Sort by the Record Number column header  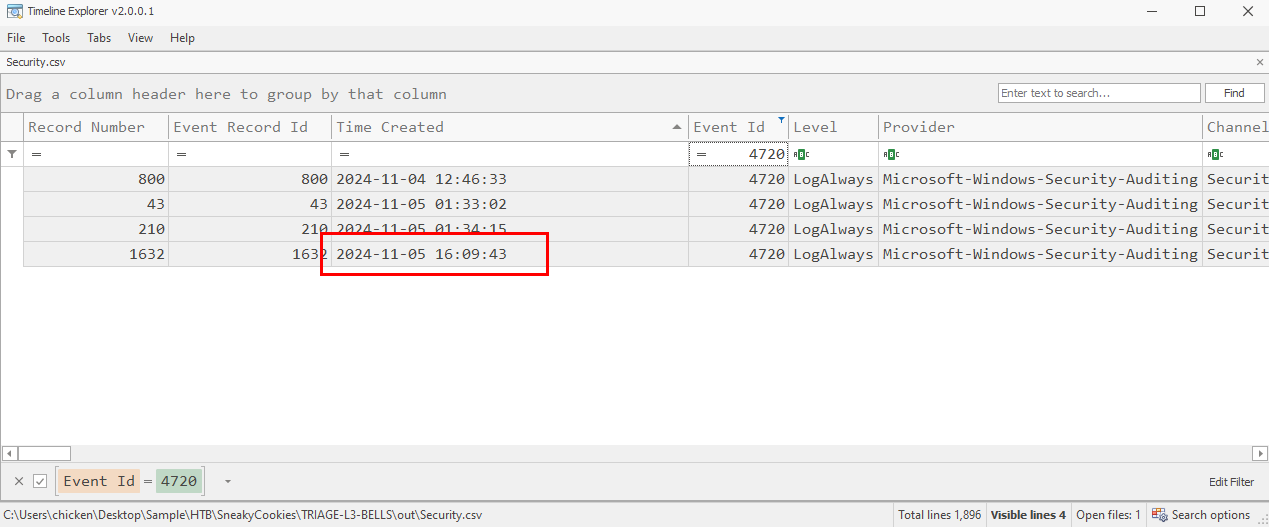pyautogui.click(x=96, y=127)
